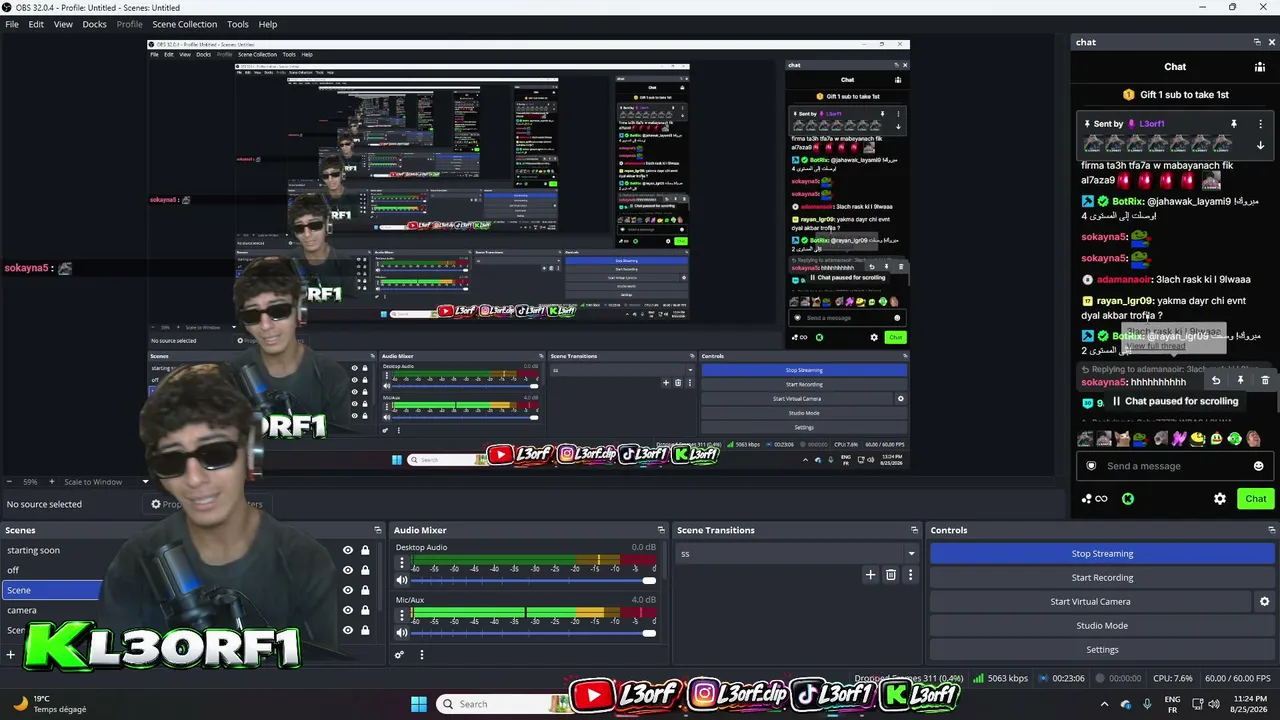Focus the Send a message field
This screenshot has width=1280, height=720.
click(1175, 466)
